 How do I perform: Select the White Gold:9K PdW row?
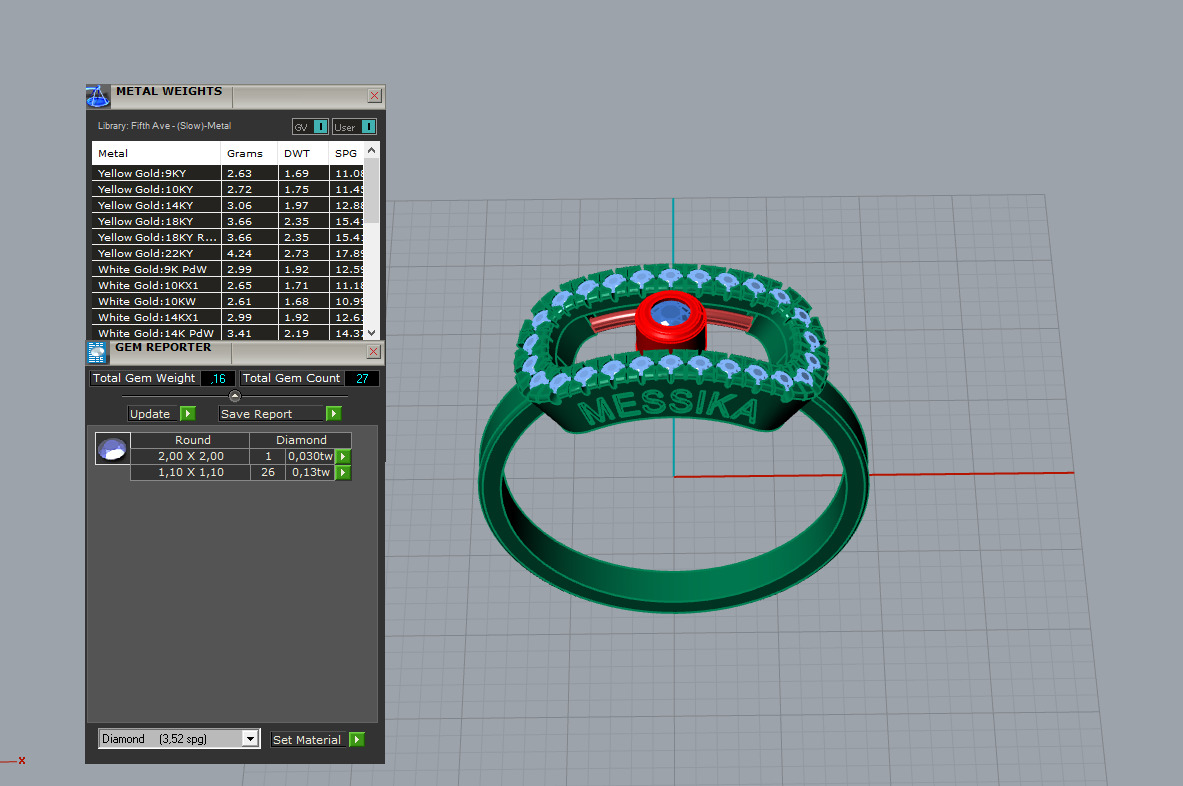click(x=228, y=269)
